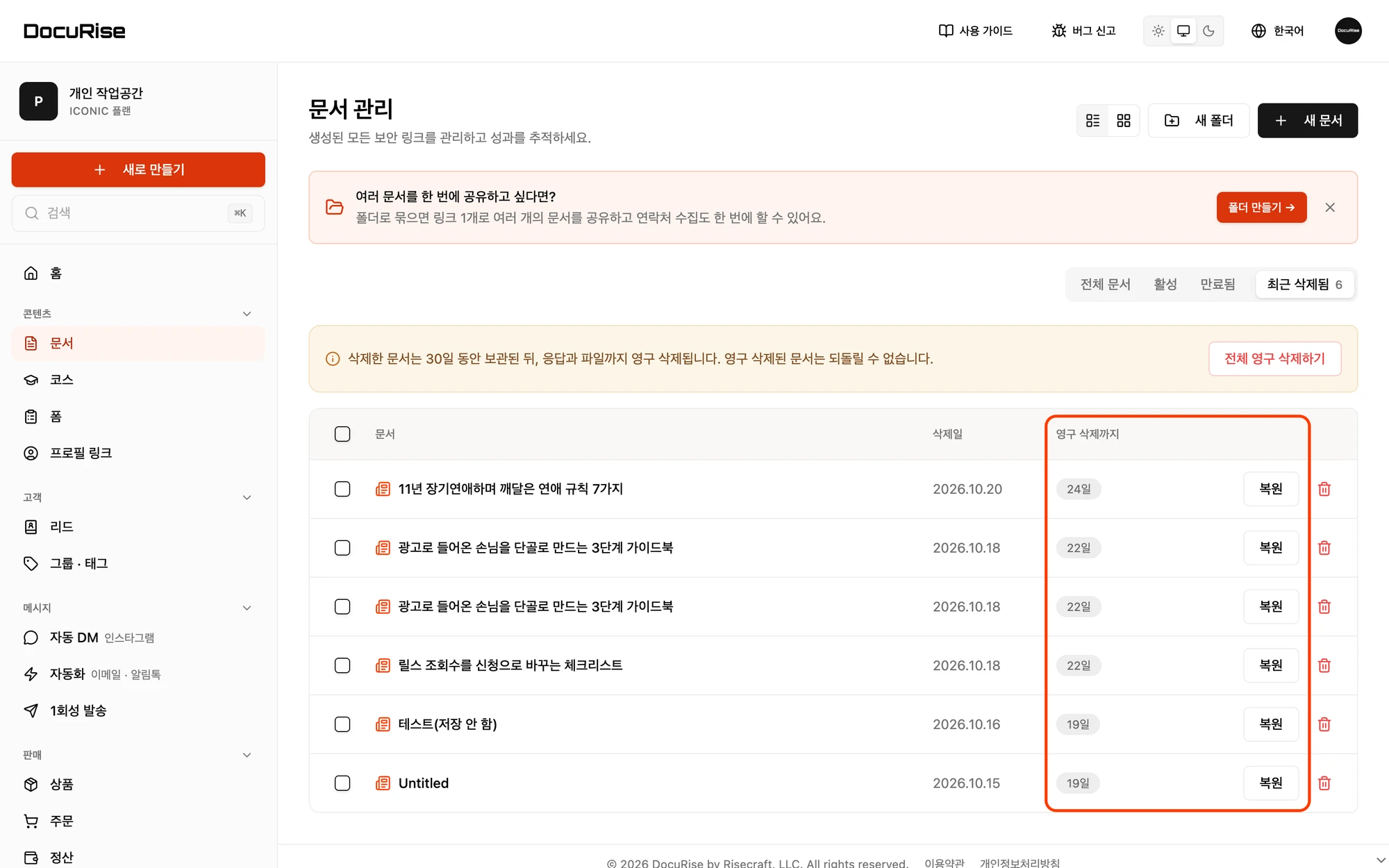Click the 2026.10.20 deletion date
This screenshot has width=1389, height=868.
point(967,489)
